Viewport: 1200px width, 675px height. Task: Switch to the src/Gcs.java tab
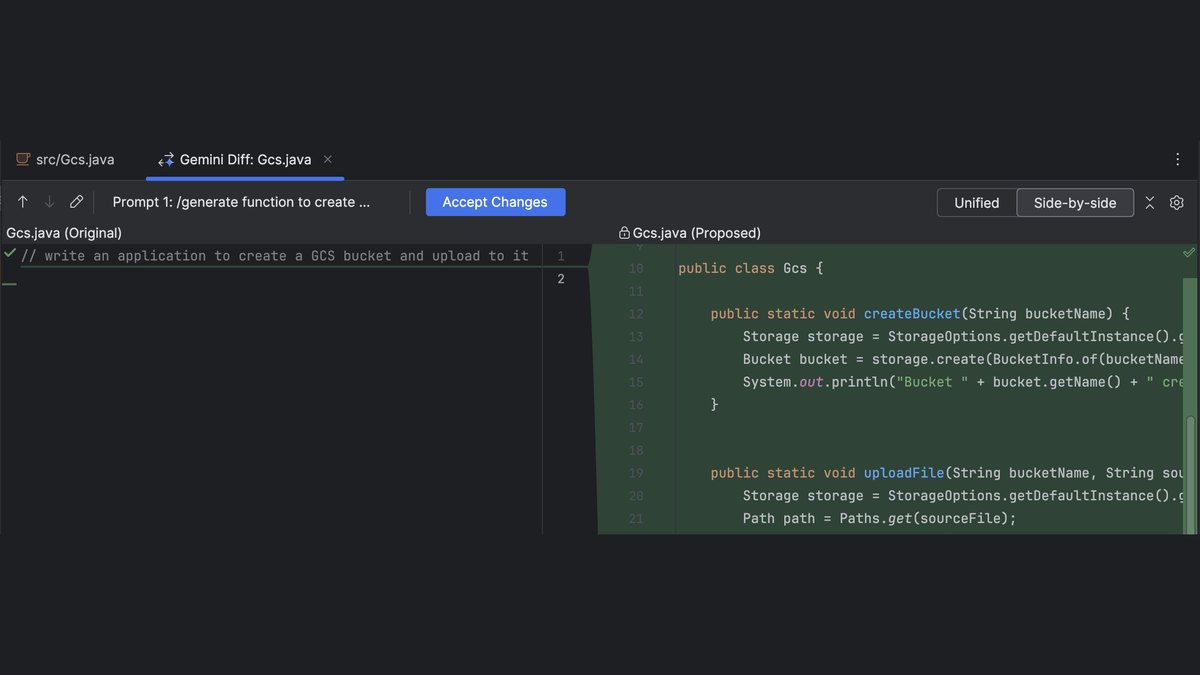point(65,159)
